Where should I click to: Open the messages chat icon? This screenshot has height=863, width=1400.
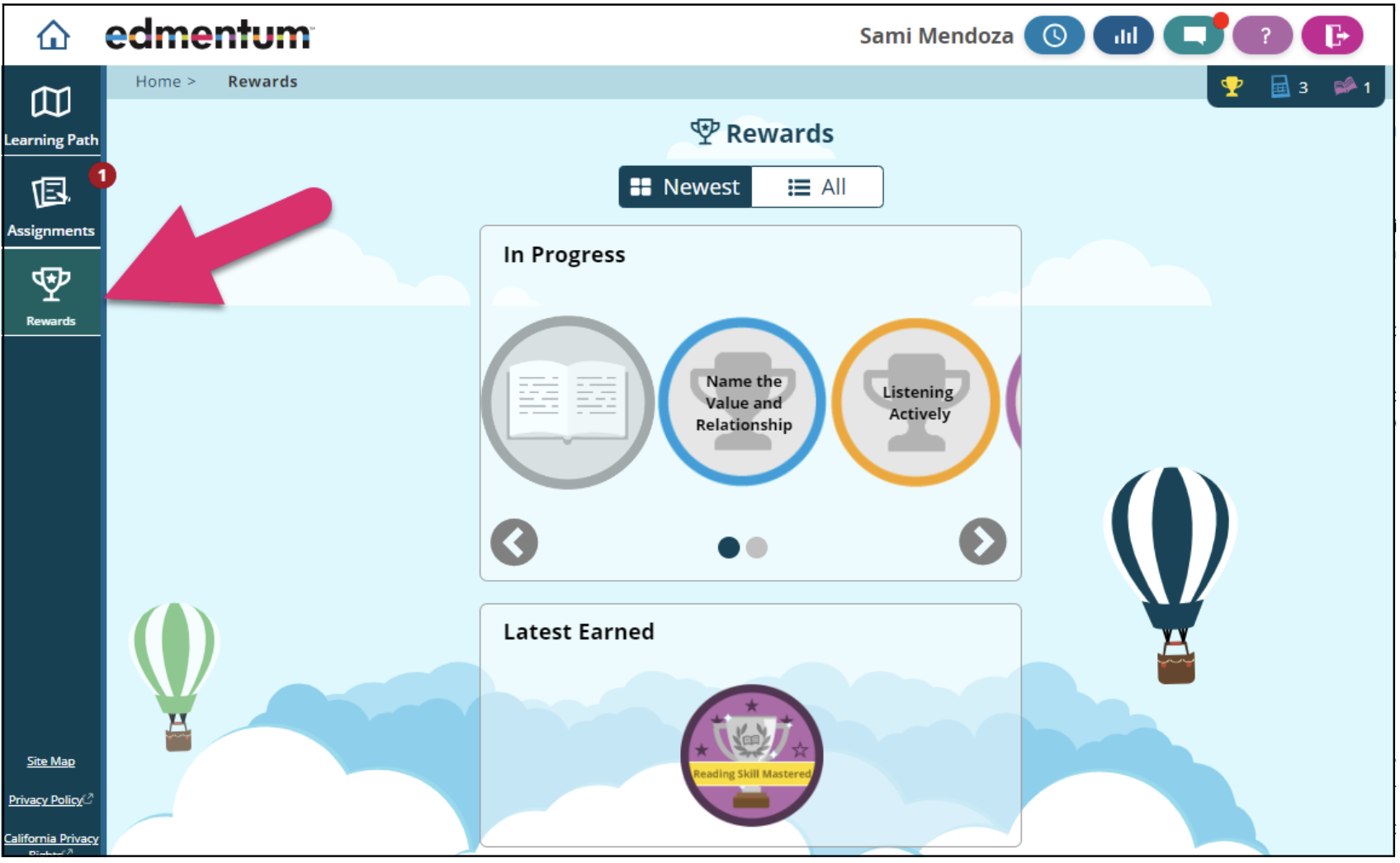pos(1193,35)
